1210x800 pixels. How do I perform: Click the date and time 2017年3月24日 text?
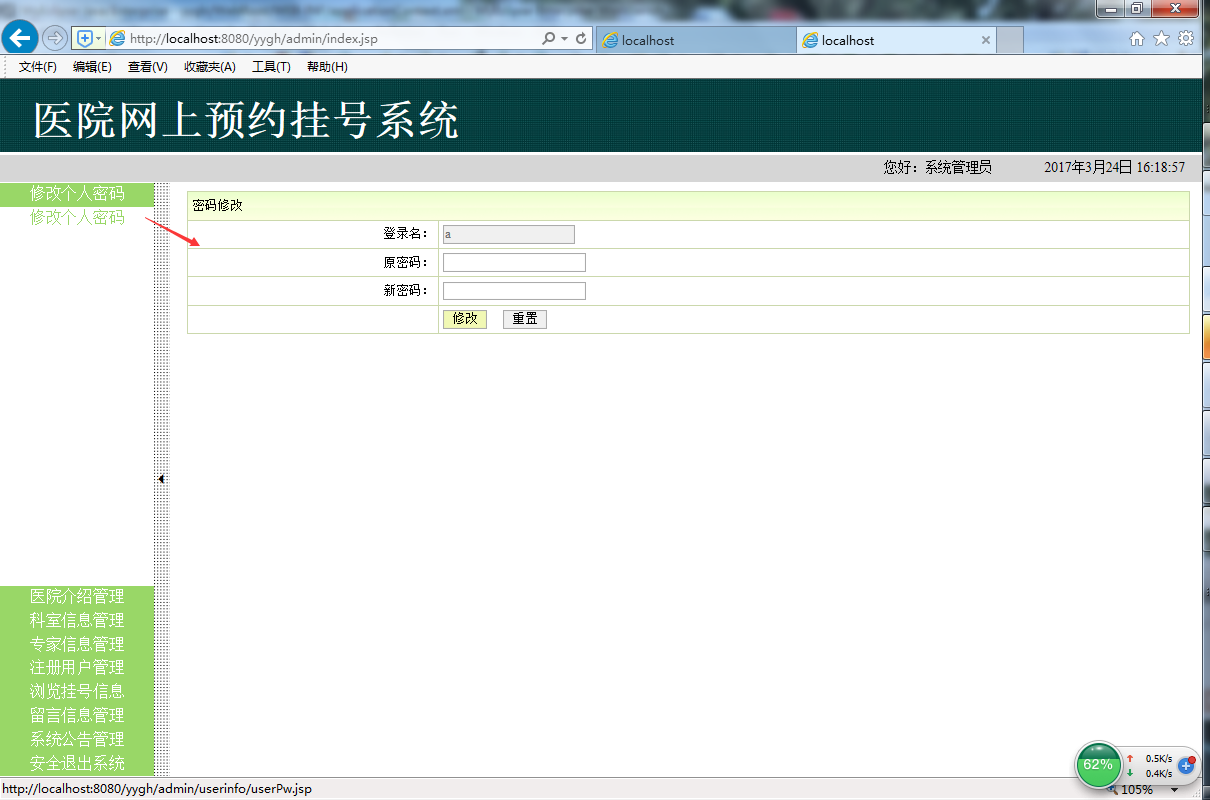[x=1115, y=168]
